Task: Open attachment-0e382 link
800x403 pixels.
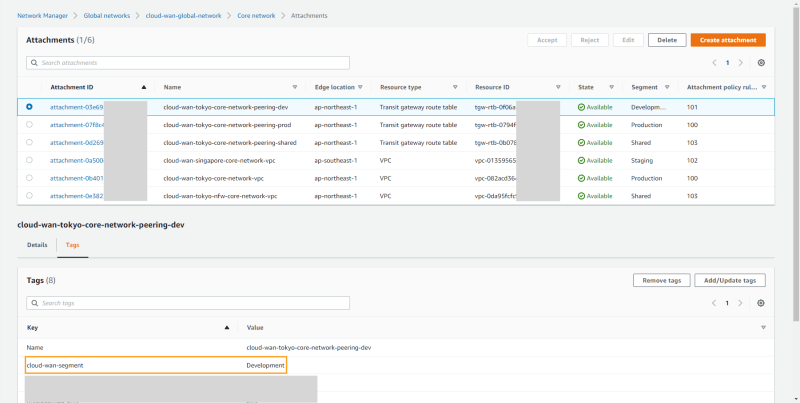Action: click(77, 196)
